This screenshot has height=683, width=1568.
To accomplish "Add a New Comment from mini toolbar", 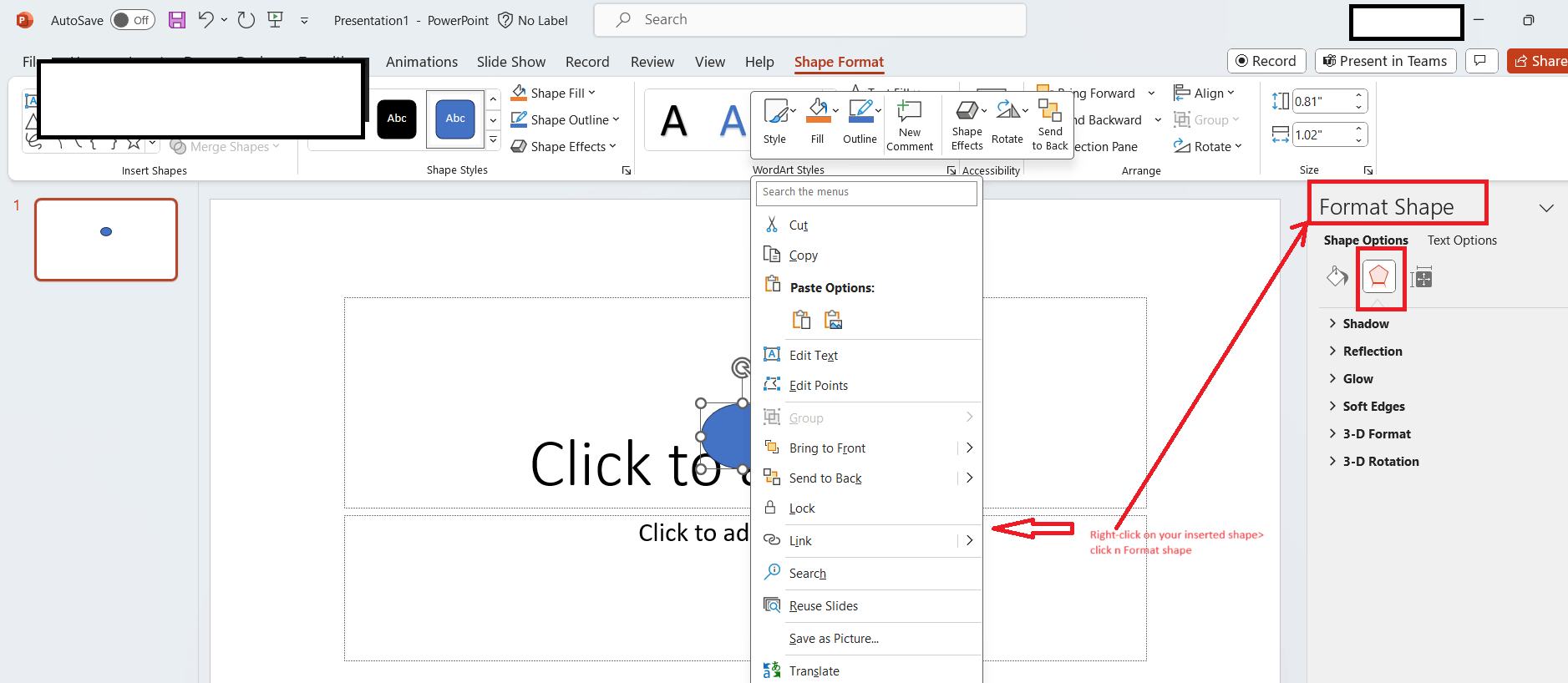I will click(x=910, y=125).
